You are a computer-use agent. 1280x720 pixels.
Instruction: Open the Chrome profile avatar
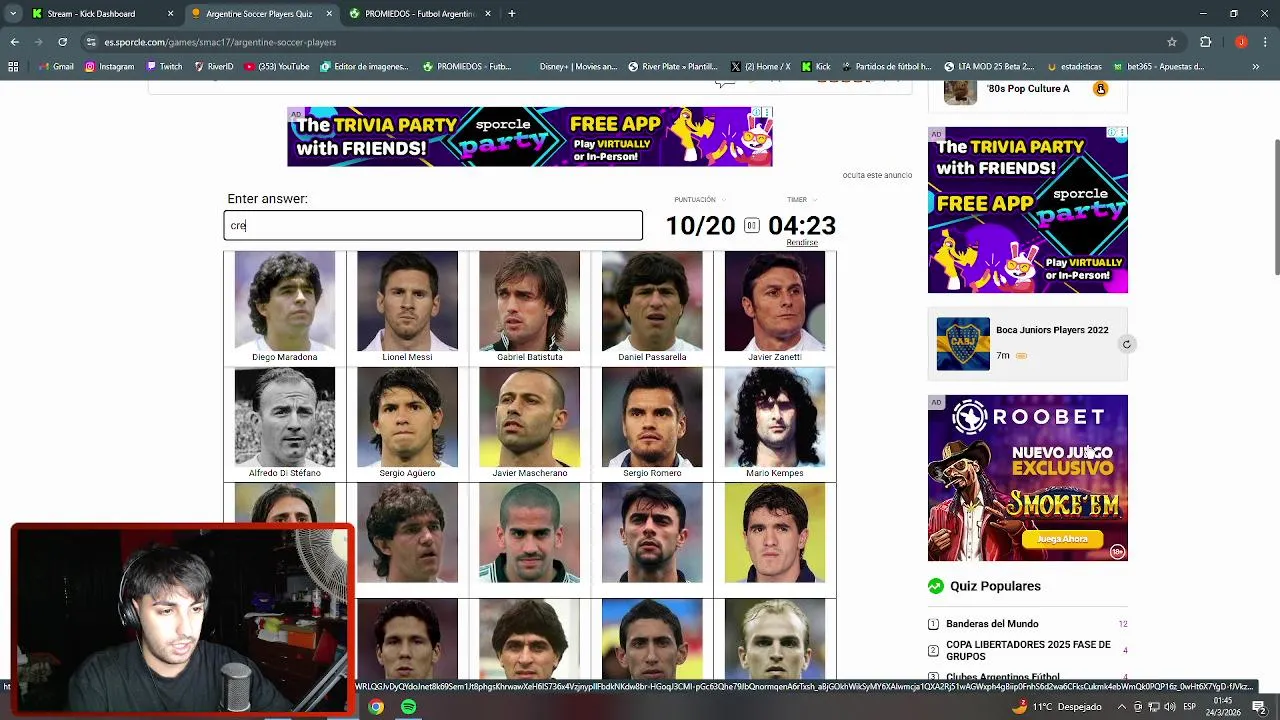click(x=1241, y=42)
